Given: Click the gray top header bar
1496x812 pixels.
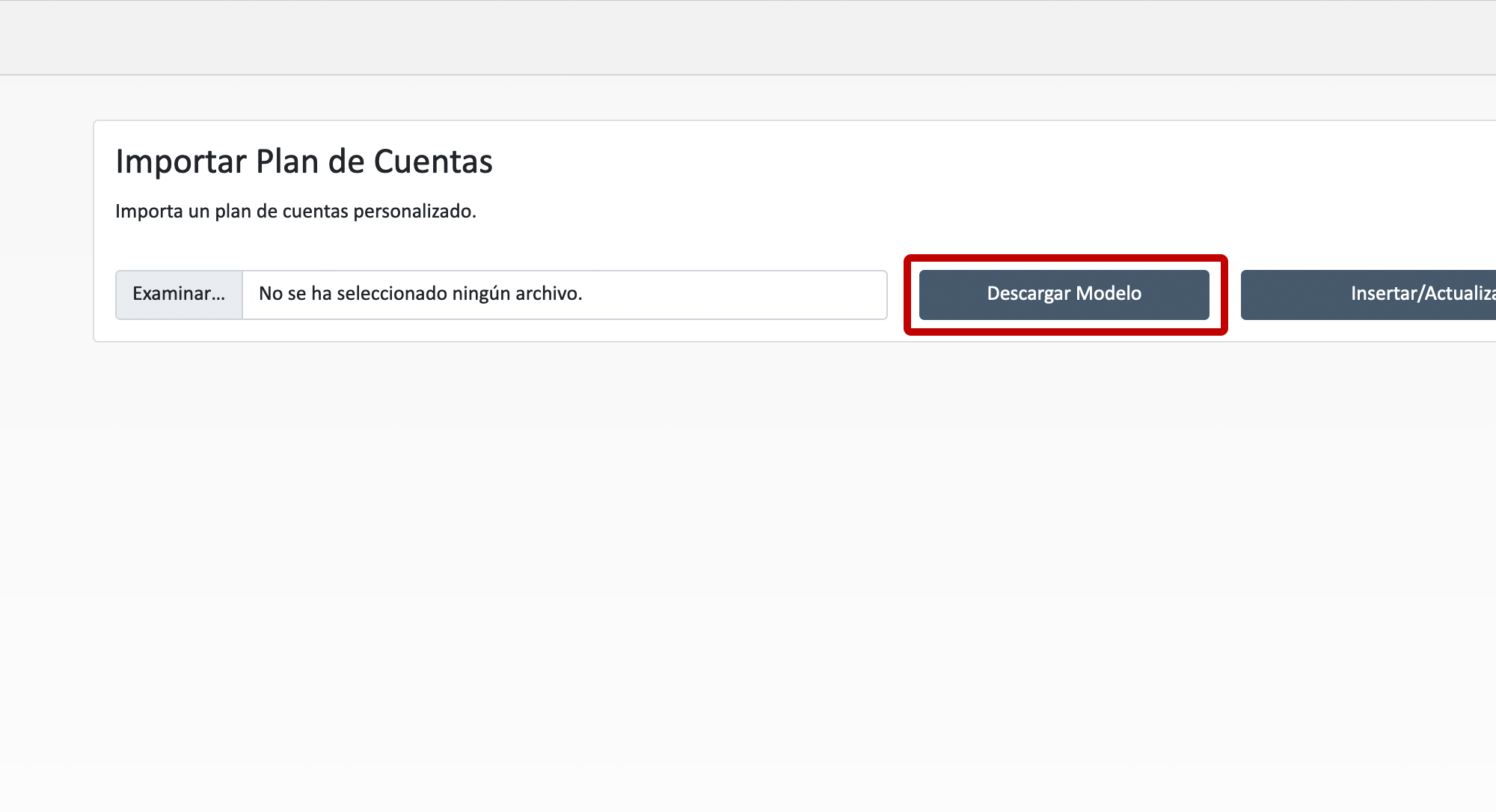Looking at the screenshot, I should [x=748, y=37].
